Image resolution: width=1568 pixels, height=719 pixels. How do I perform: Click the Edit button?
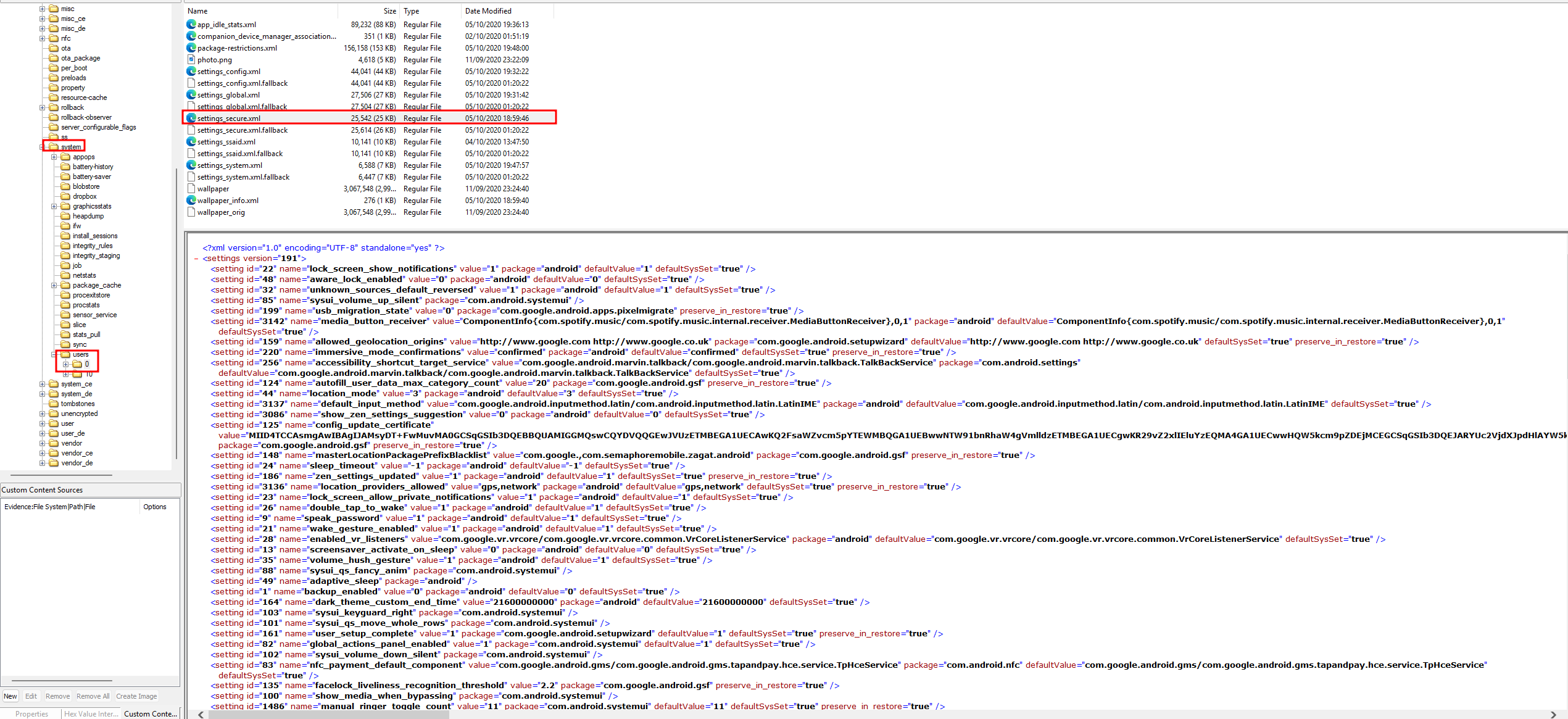31,696
